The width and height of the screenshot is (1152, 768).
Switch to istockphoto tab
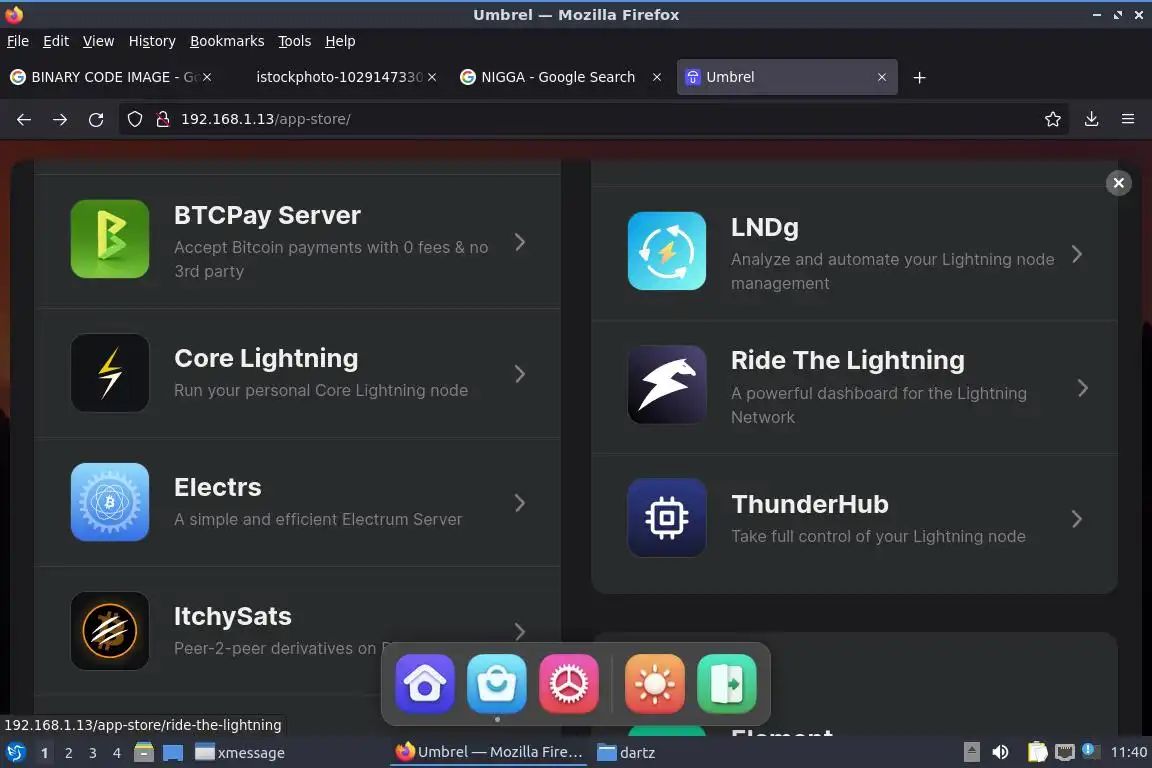[336, 77]
